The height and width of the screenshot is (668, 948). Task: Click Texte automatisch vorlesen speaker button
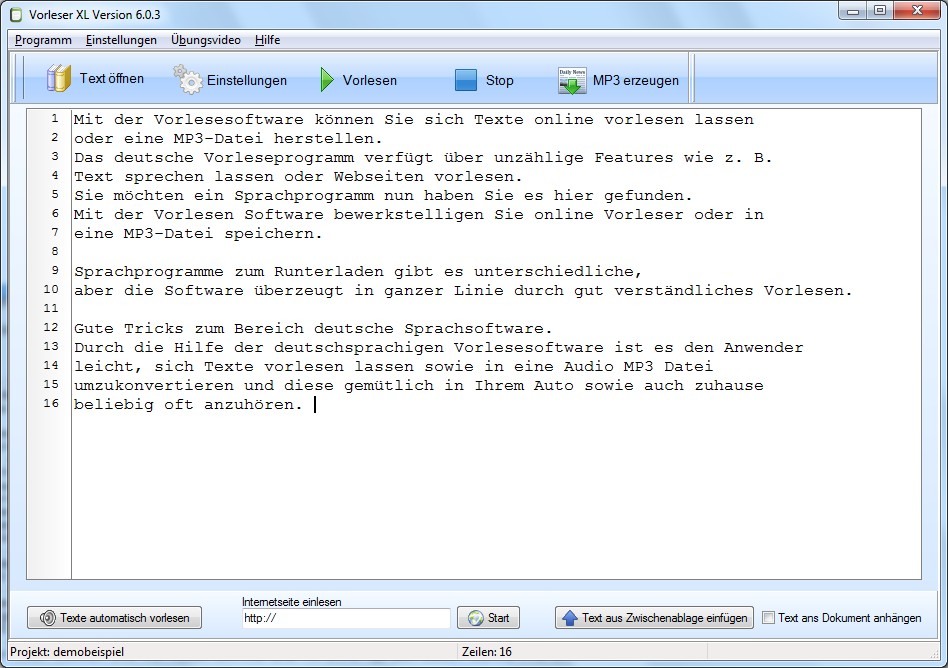click(x=114, y=618)
